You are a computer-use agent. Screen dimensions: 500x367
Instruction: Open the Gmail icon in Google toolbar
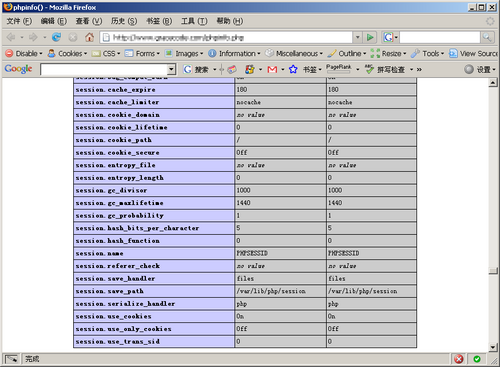(272, 69)
